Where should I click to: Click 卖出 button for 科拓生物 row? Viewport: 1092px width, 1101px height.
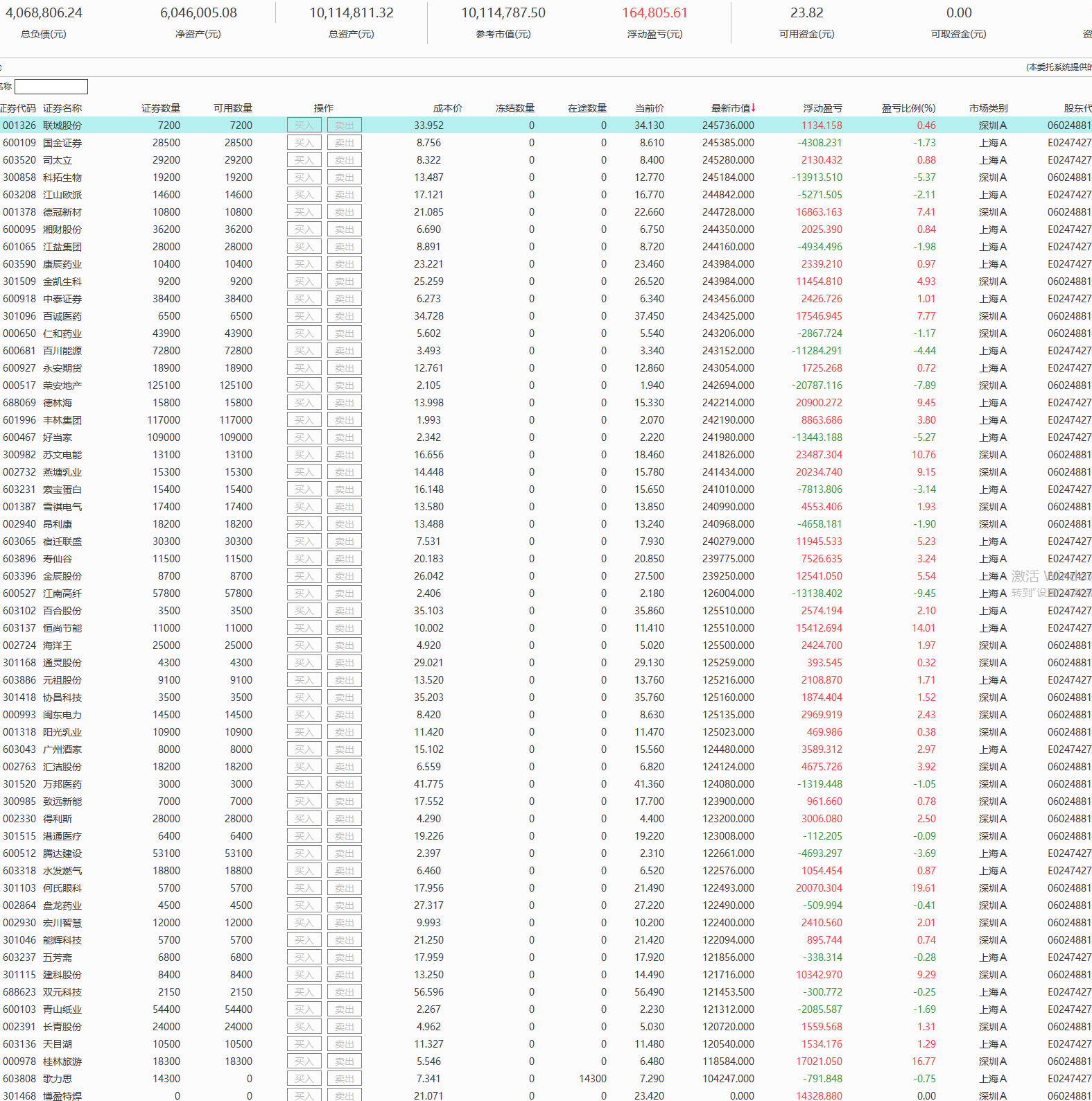click(x=345, y=177)
